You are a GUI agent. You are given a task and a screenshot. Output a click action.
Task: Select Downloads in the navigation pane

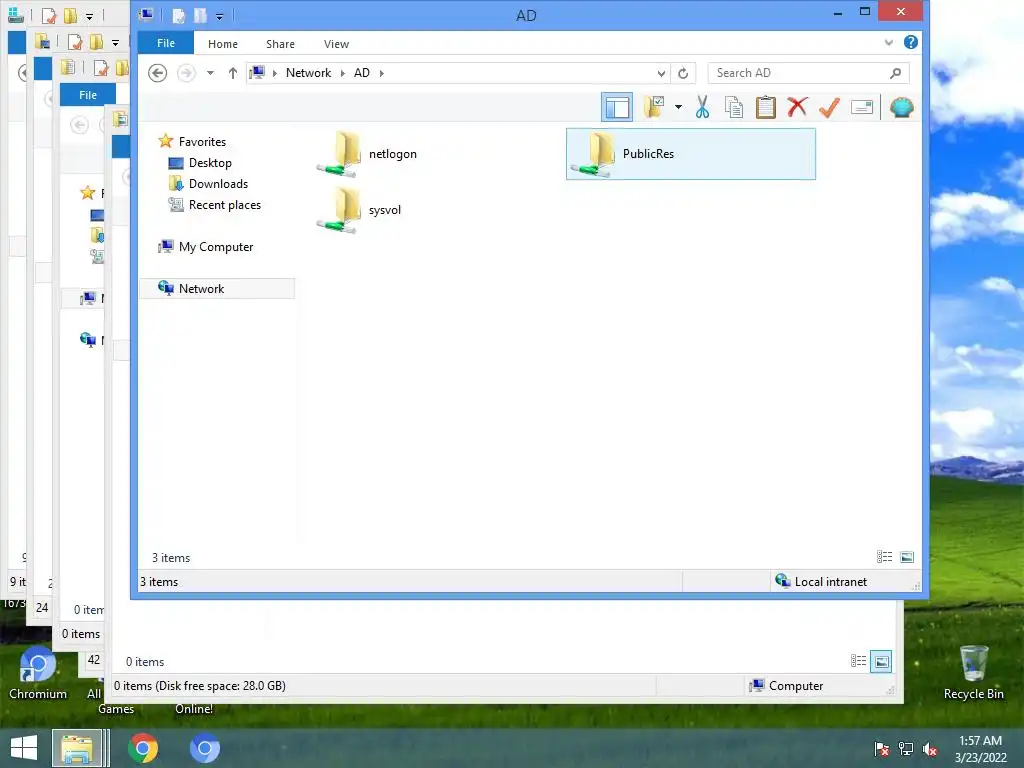(218, 184)
